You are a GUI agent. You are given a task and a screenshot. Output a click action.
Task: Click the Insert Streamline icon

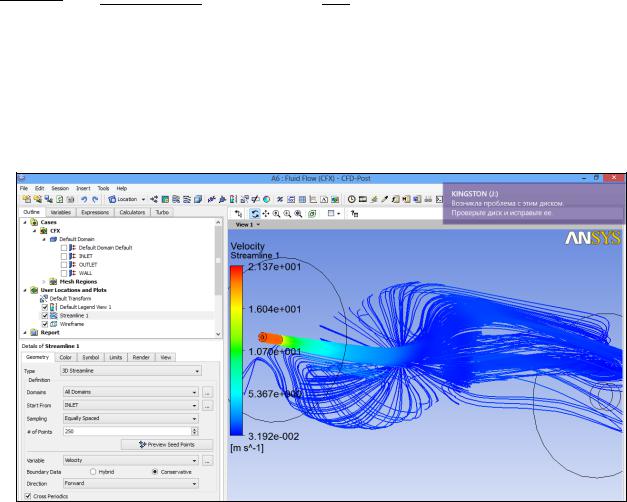tap(176, 199)
